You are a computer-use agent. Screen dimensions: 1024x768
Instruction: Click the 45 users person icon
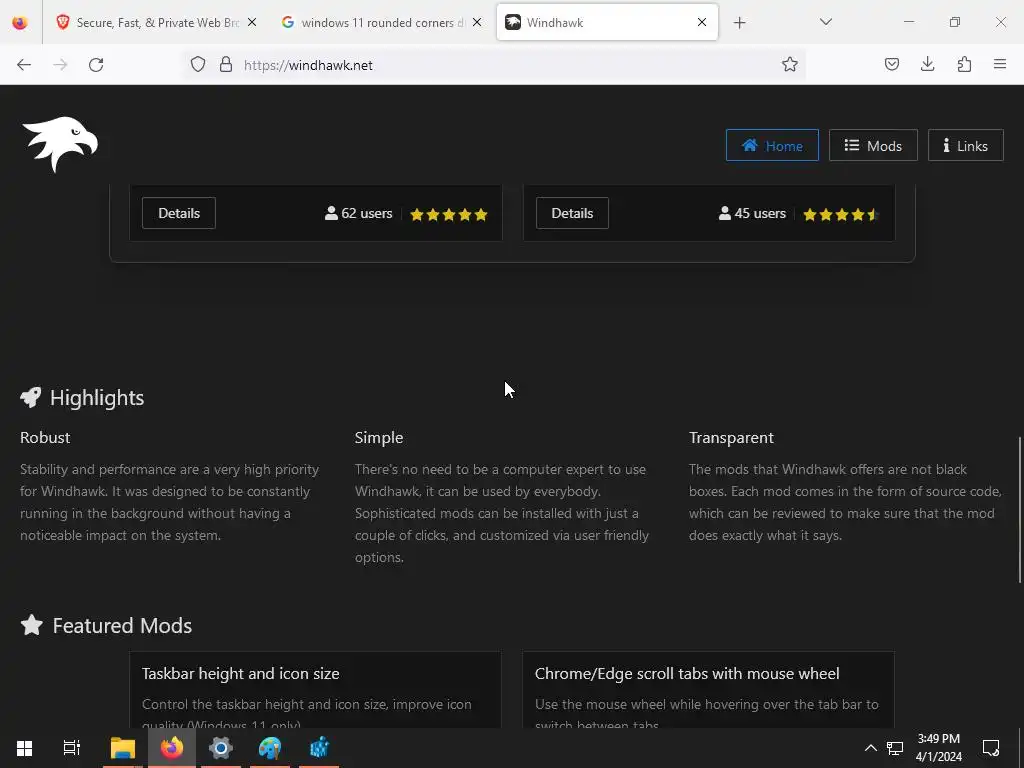point(724,213)
